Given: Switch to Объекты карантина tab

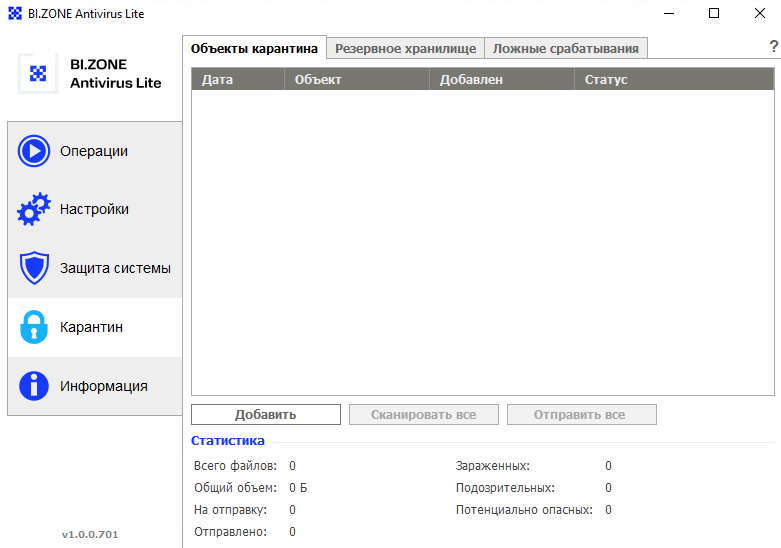Looking at the screenshot, I should tap(255, 48).
